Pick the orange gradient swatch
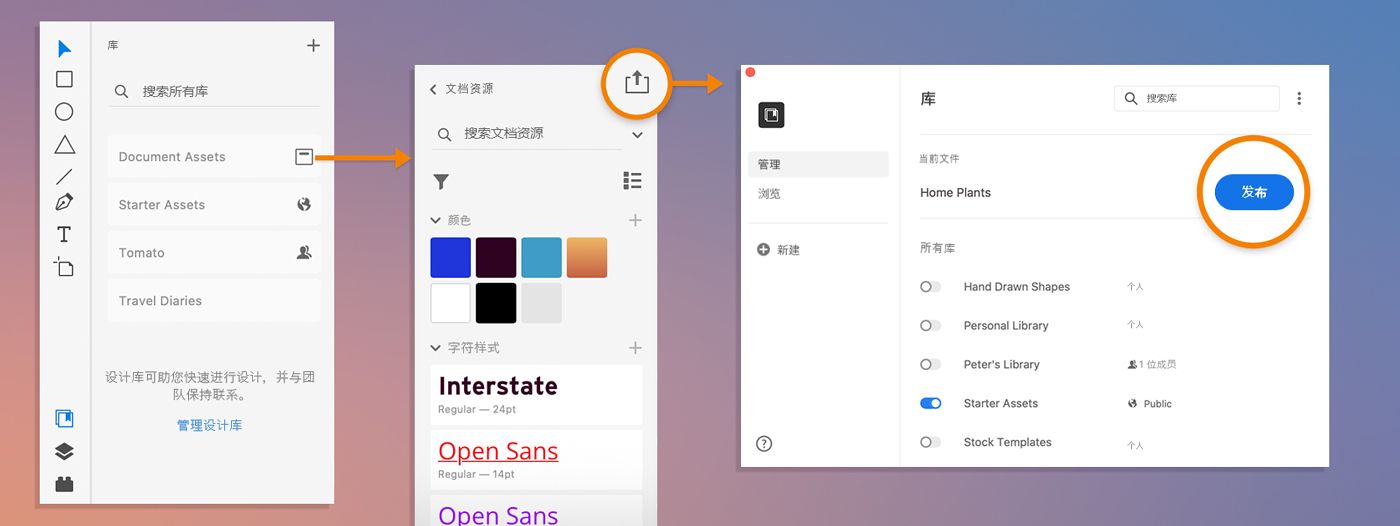Image resolution: width=1400 pixels, height=526 pixels. coord(587,257)
